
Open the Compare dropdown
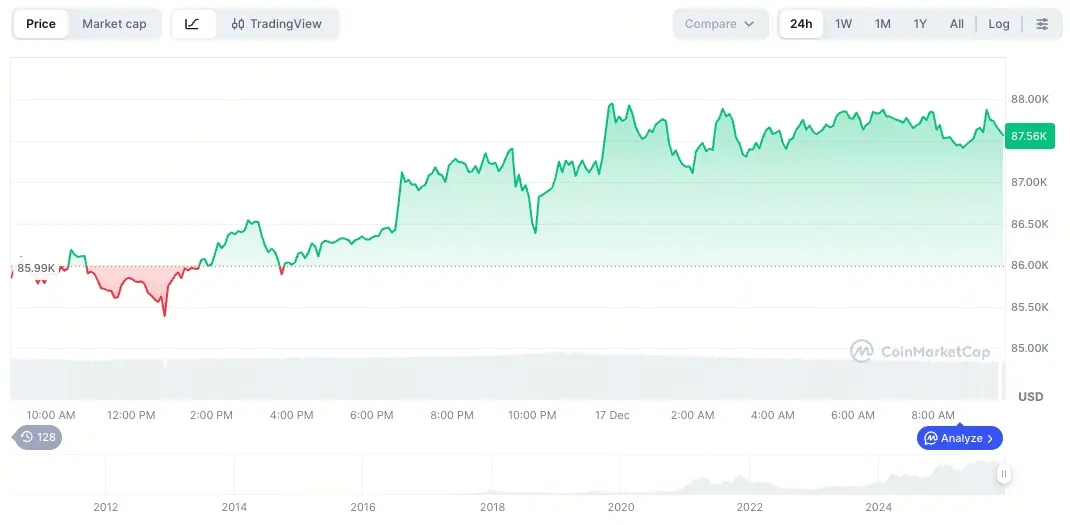(x=720, y=24)
